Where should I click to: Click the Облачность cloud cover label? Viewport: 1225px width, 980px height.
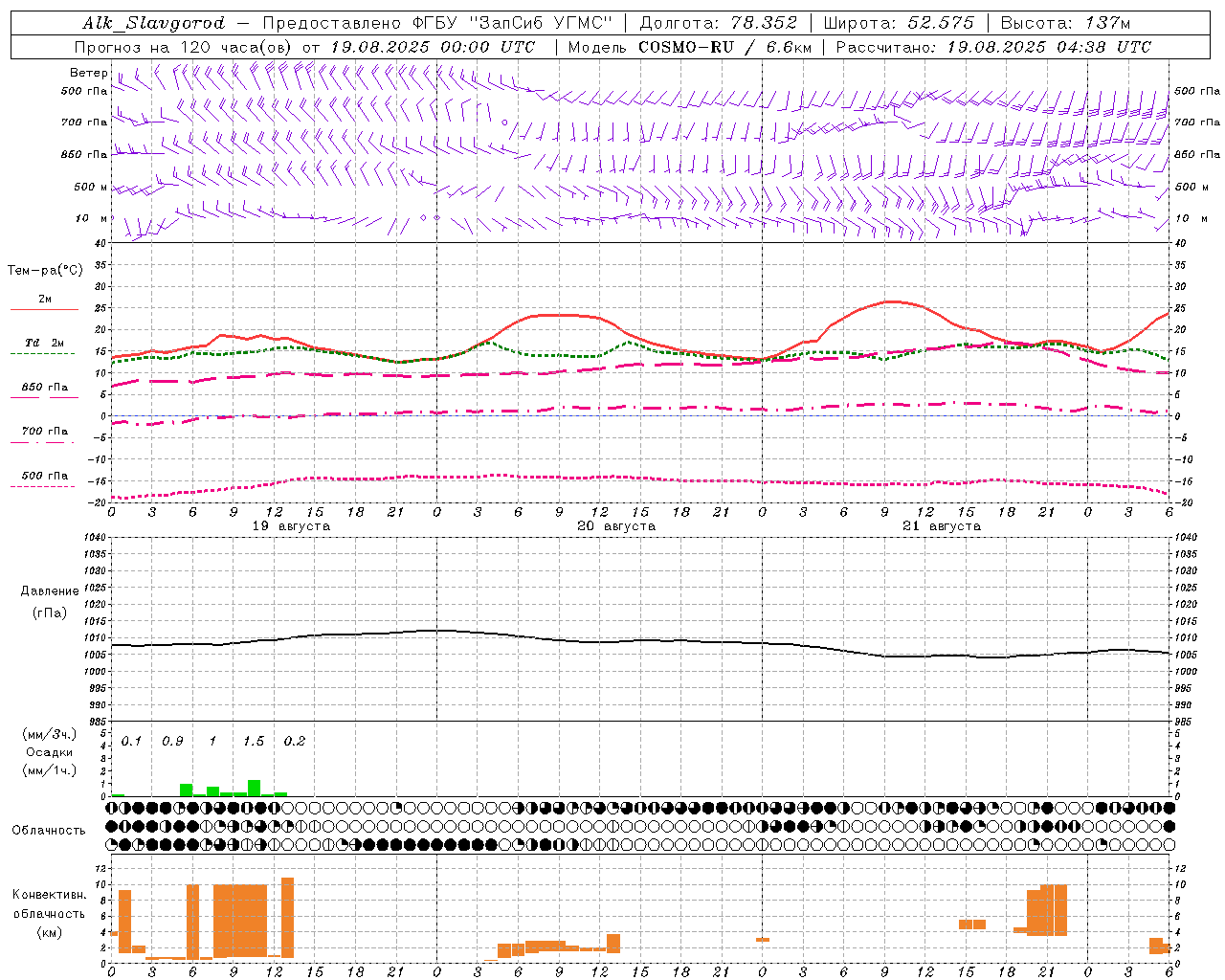pyautogui.click(x=49, y=831)
